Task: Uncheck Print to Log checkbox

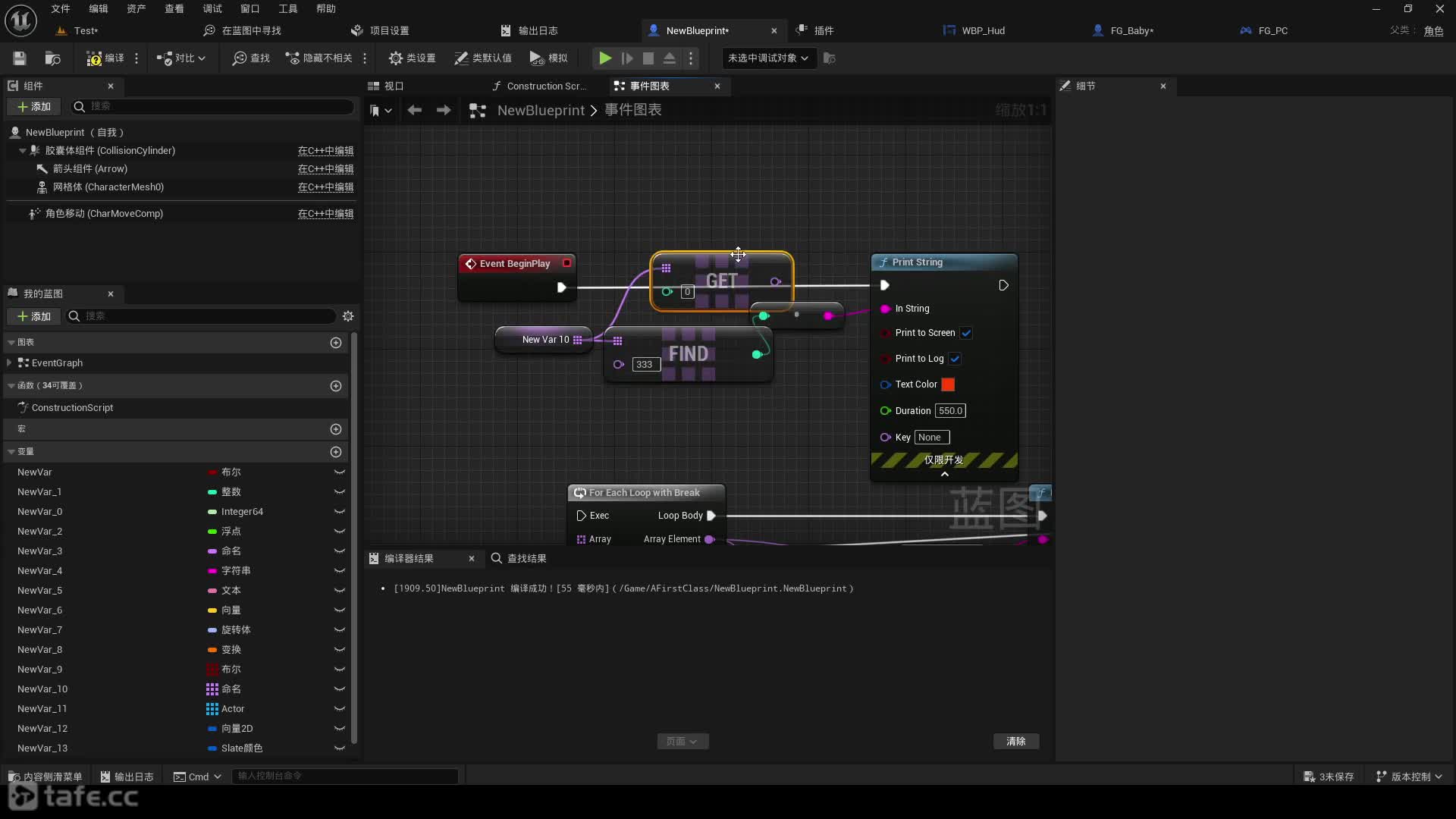Action: pos(955,359)
